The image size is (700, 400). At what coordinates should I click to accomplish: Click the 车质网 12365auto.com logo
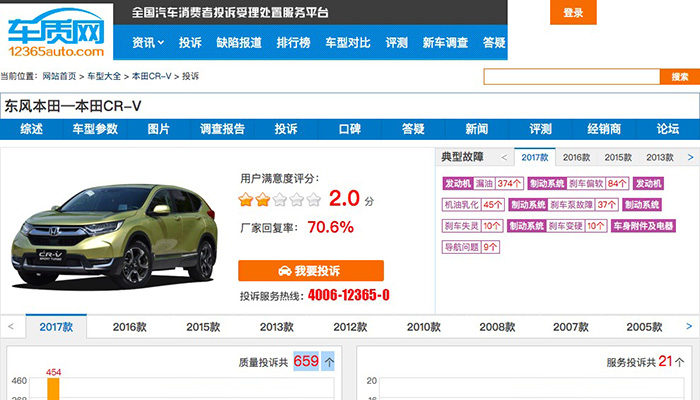56,33
